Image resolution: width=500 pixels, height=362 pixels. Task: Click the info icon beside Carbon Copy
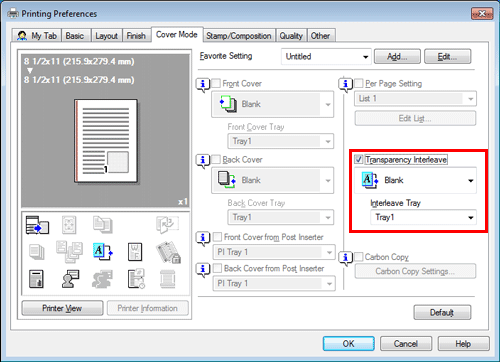346,258
